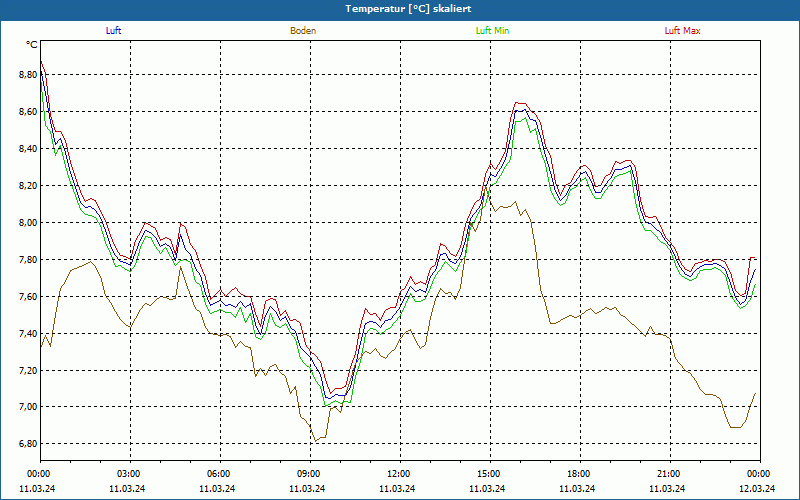Click the 03:00 time axis label
Viewport: 800px width, 500px height.
click(130, 474)
